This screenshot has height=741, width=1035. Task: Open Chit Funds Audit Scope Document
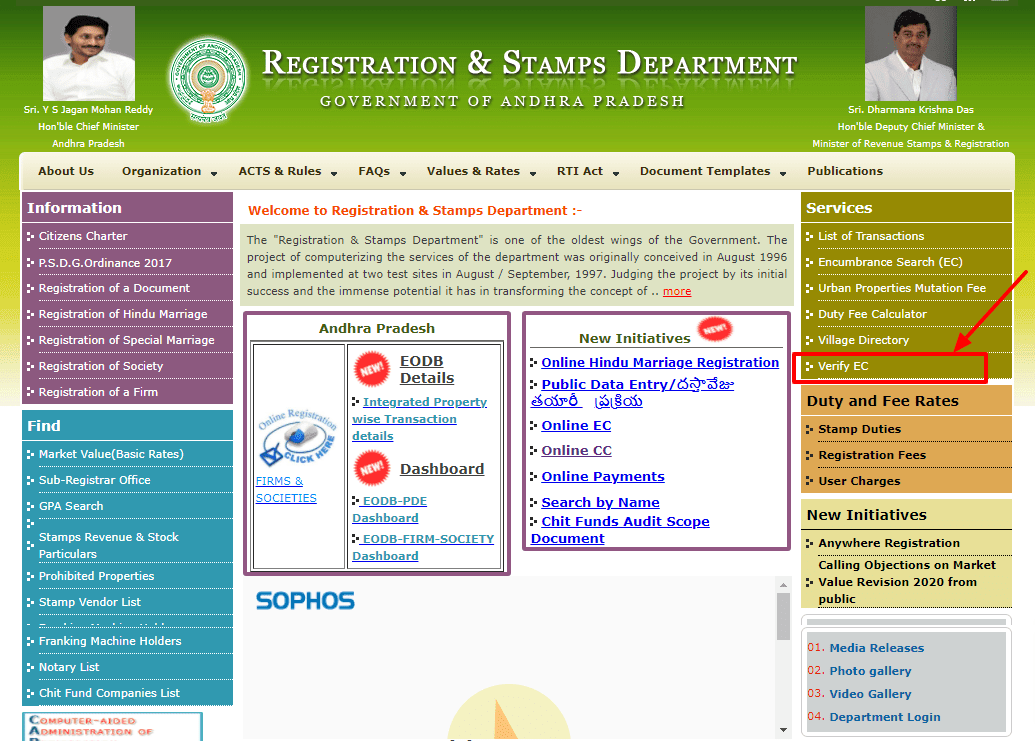(x=620, y=530)
